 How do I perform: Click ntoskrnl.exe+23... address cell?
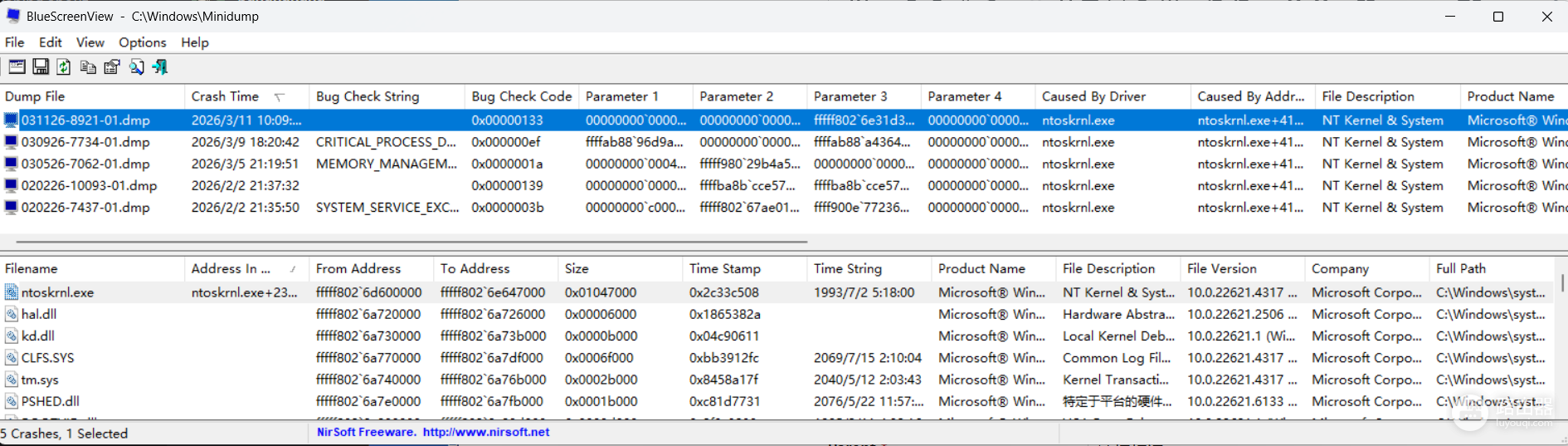pos(244,292)
